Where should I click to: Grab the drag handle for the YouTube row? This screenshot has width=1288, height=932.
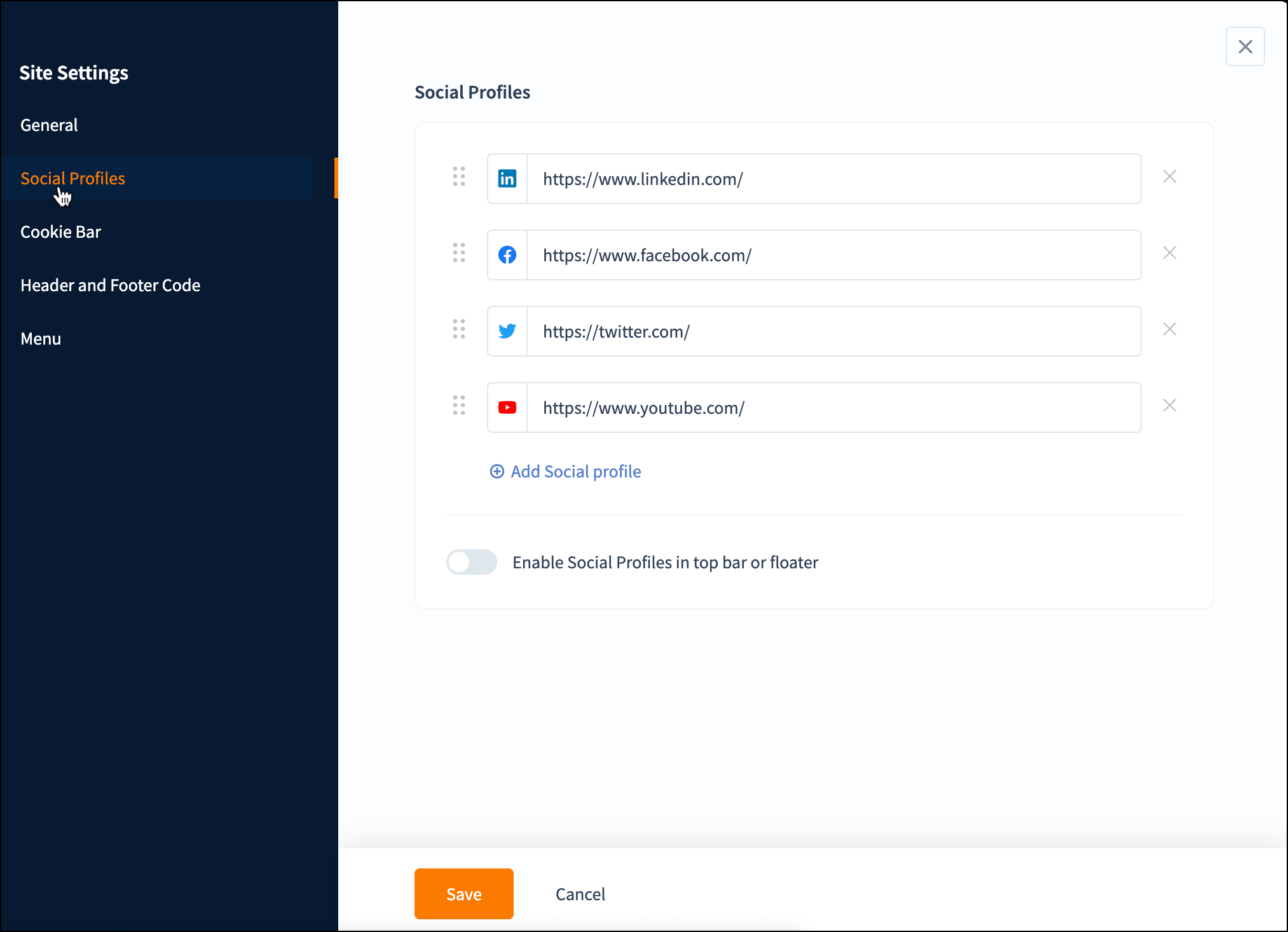459,406
